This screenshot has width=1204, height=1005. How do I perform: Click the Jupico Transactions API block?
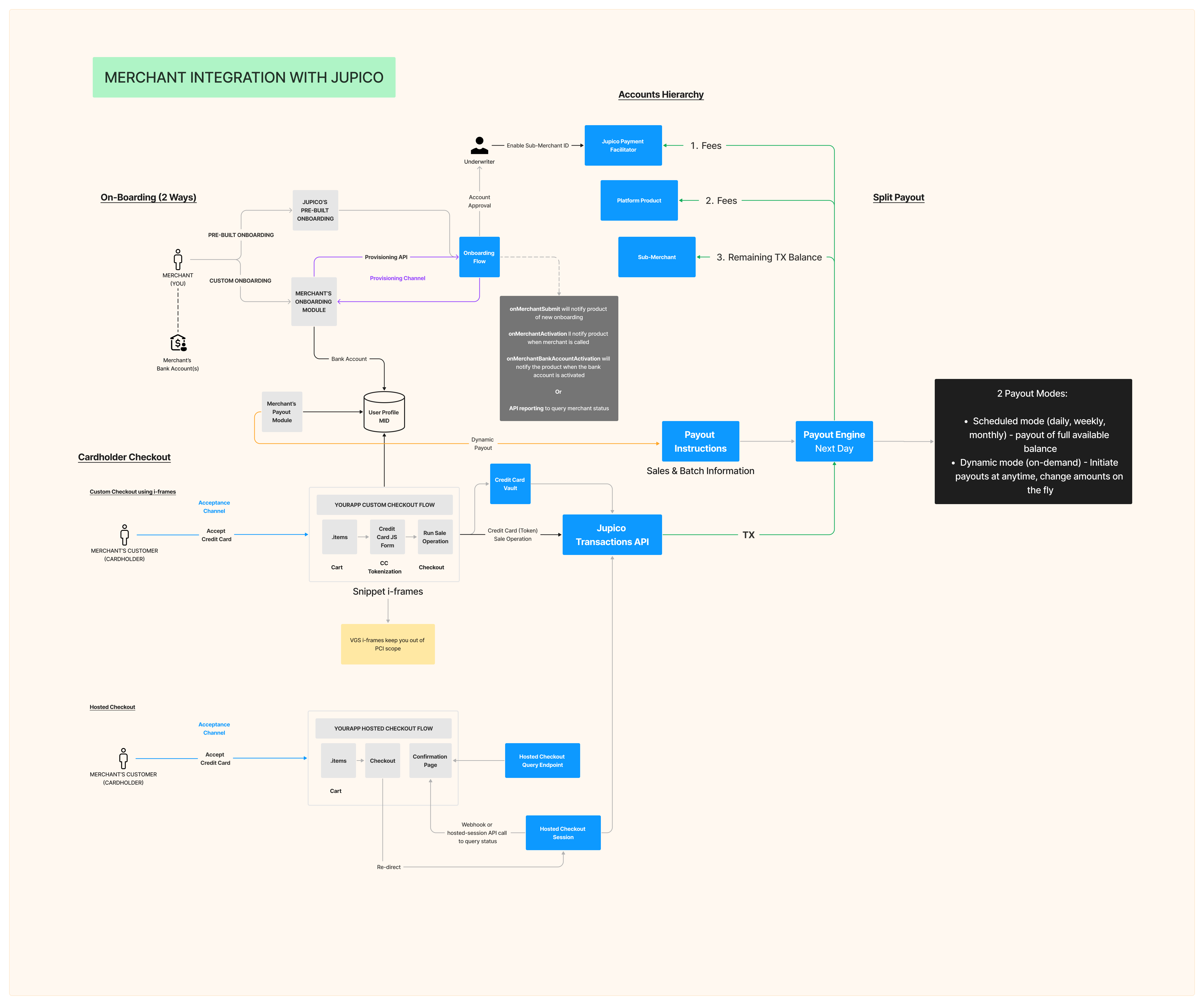tap(612, 534)
